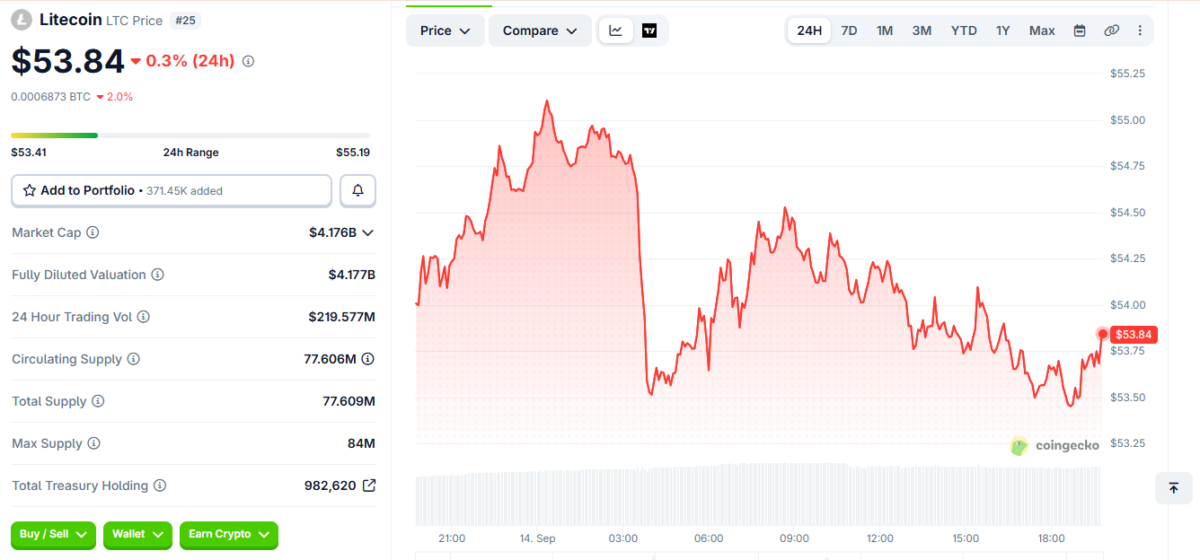Viewport: 1200px width, 560px height.
Task: Select the Max time range tab
Action: (x=1042, y=30)
